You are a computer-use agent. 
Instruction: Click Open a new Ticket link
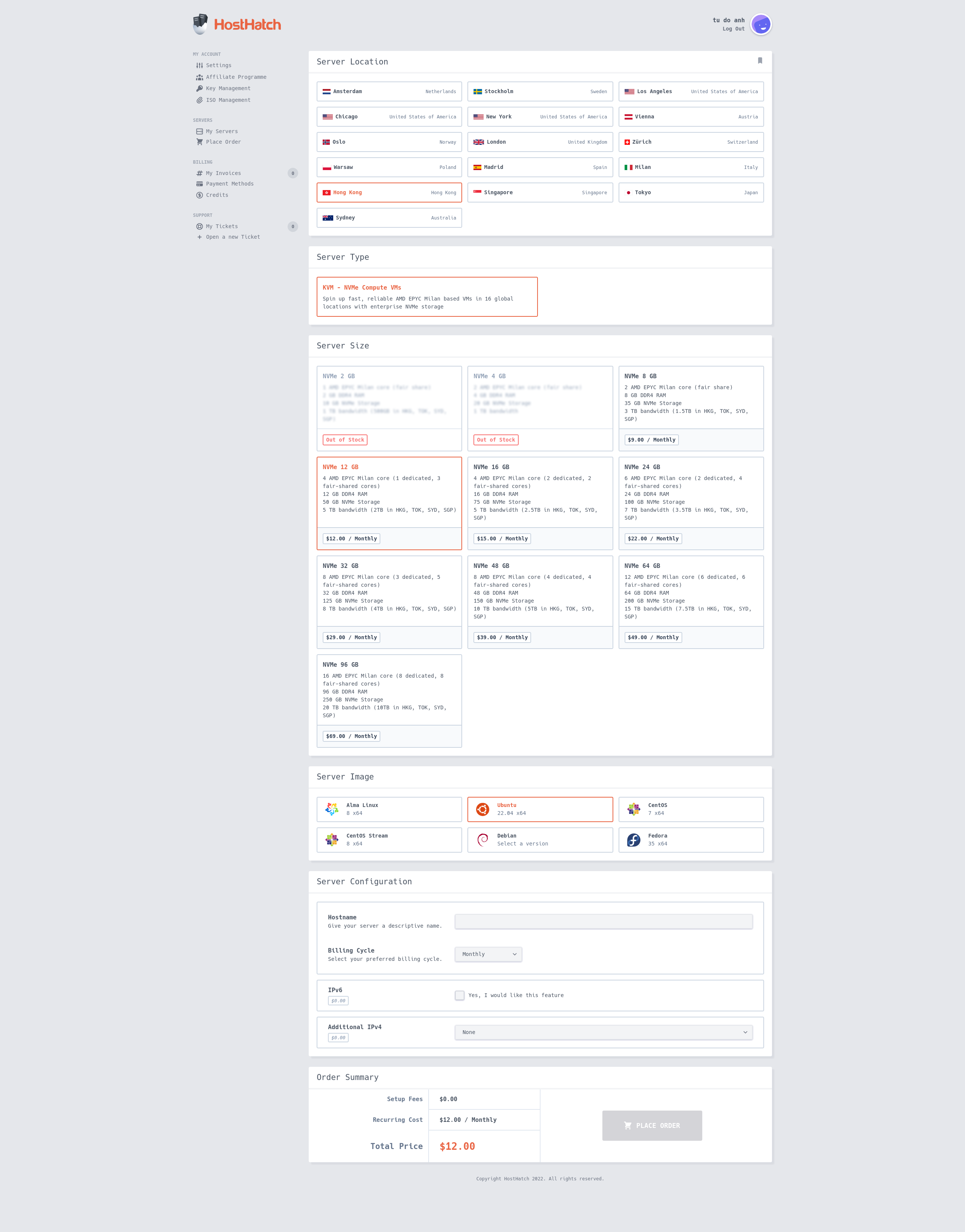(233, 237)
